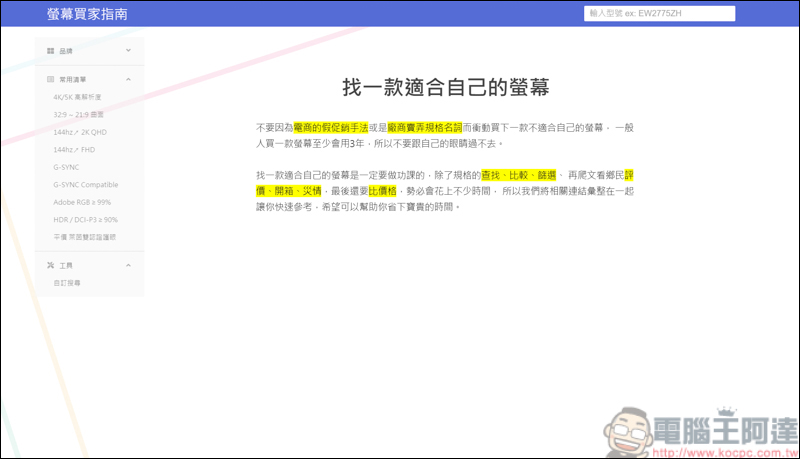Click the model number search field
The image size is (800, 459).
(659, 14)
